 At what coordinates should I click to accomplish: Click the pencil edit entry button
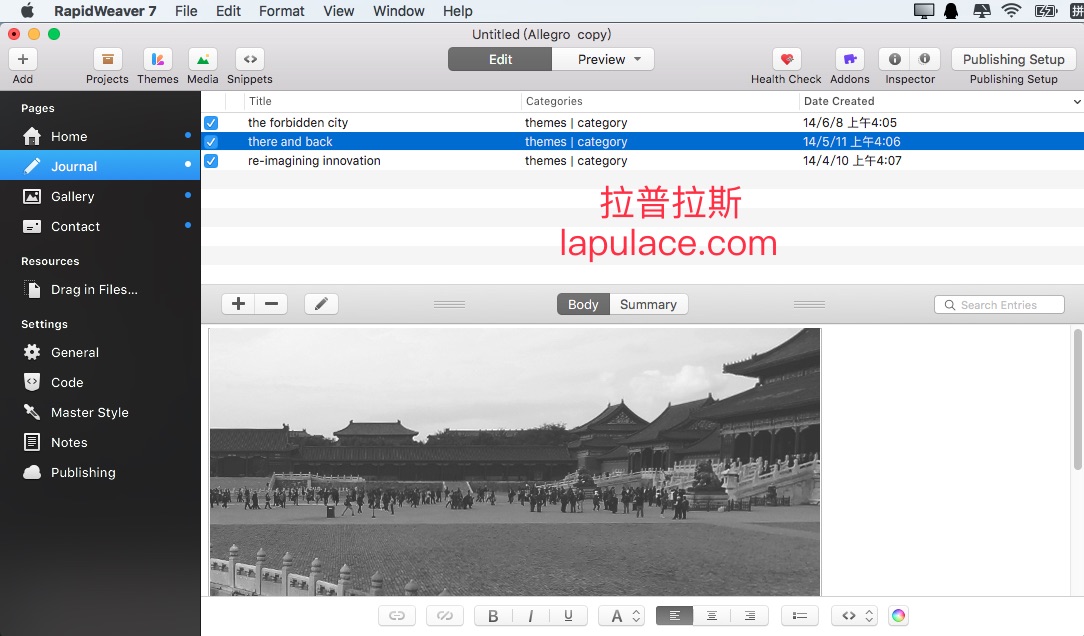321,304
